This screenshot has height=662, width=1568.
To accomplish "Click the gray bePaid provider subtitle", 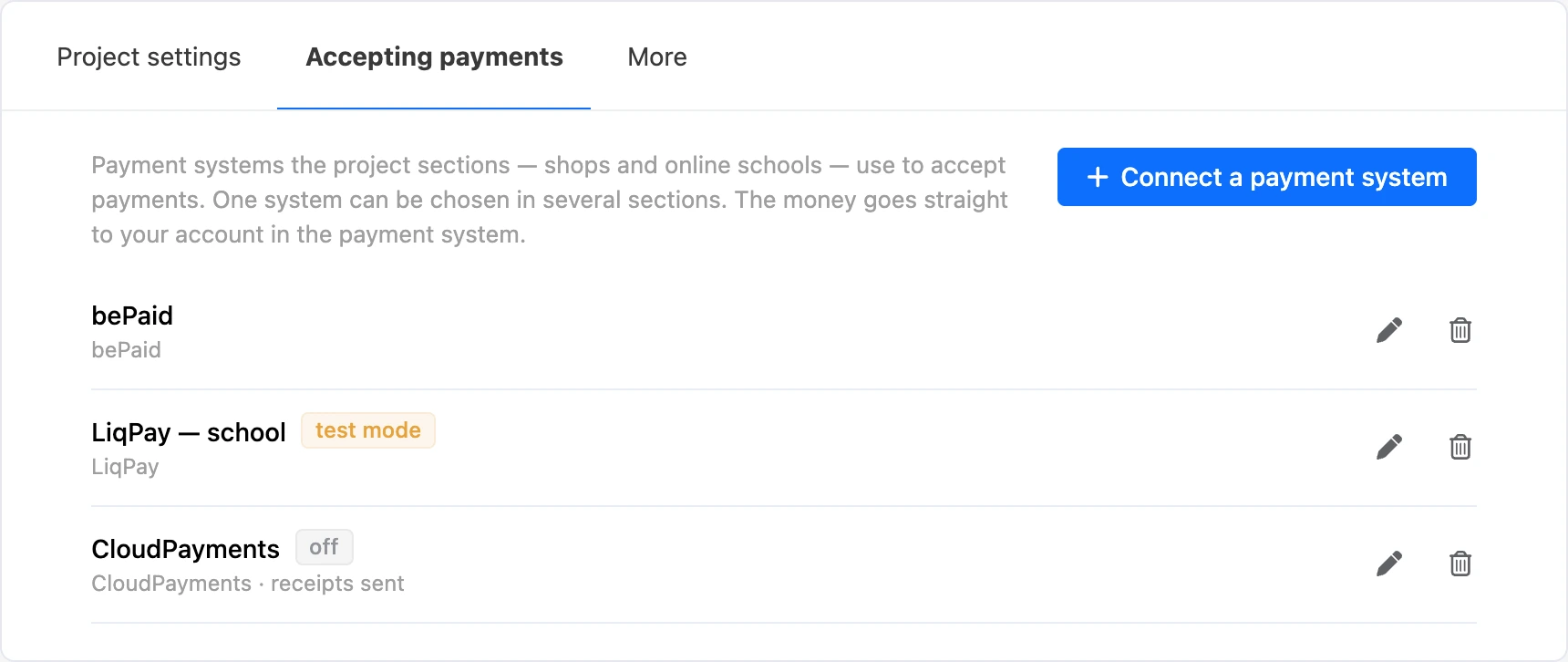I will tap(126, 350).
